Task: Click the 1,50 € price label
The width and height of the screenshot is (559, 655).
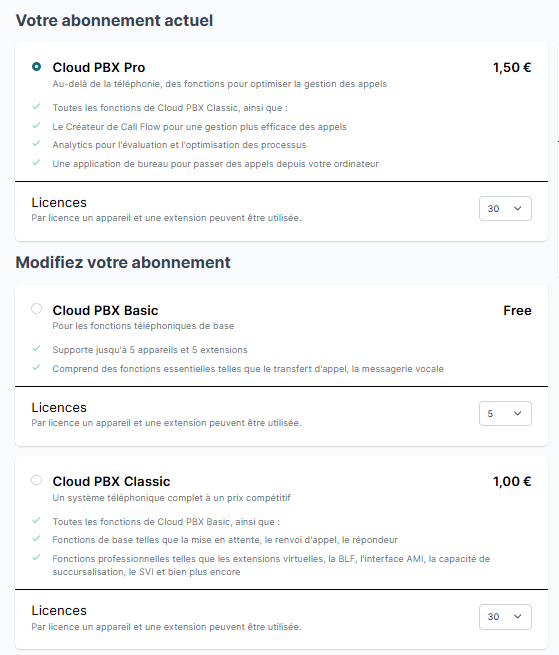Action: (512, 67)
